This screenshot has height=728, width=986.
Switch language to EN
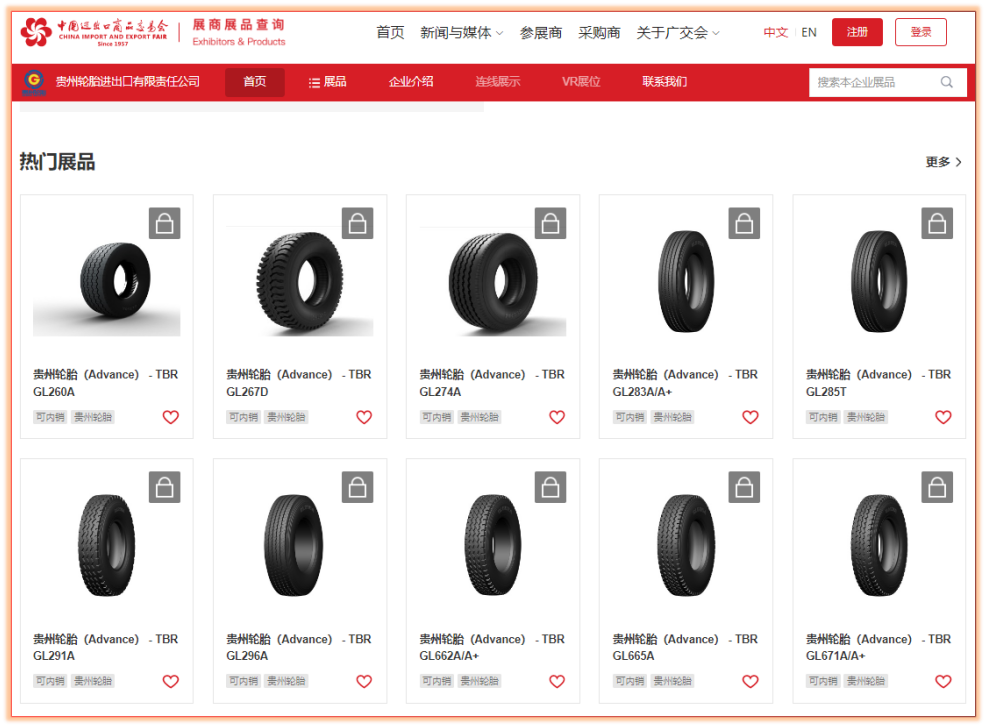point(809,33)
